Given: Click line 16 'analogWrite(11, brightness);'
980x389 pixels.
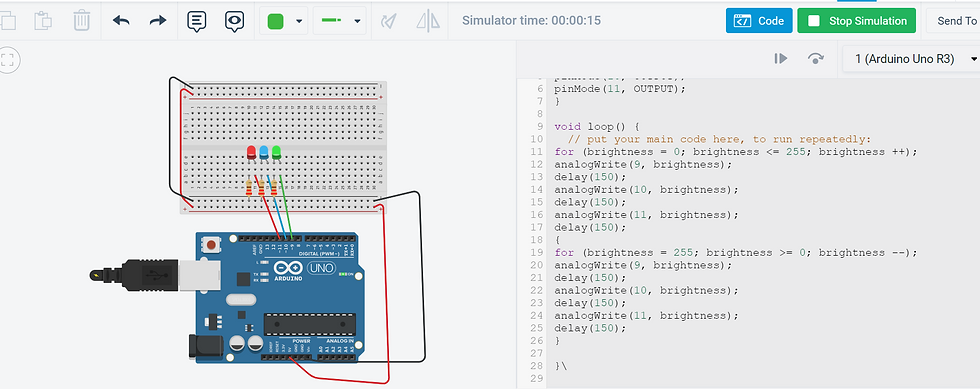Looking at the screenshot, I should 646,215.
